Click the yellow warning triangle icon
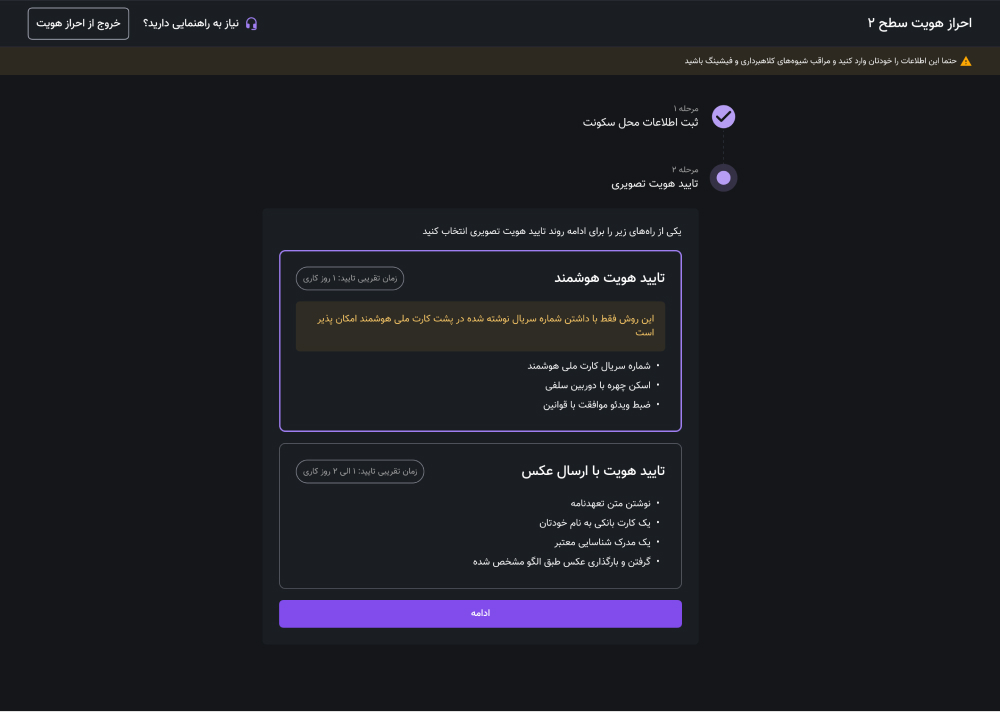Image resolution: width=1000 pixels, height=712 pixels. tap(966, 61)
